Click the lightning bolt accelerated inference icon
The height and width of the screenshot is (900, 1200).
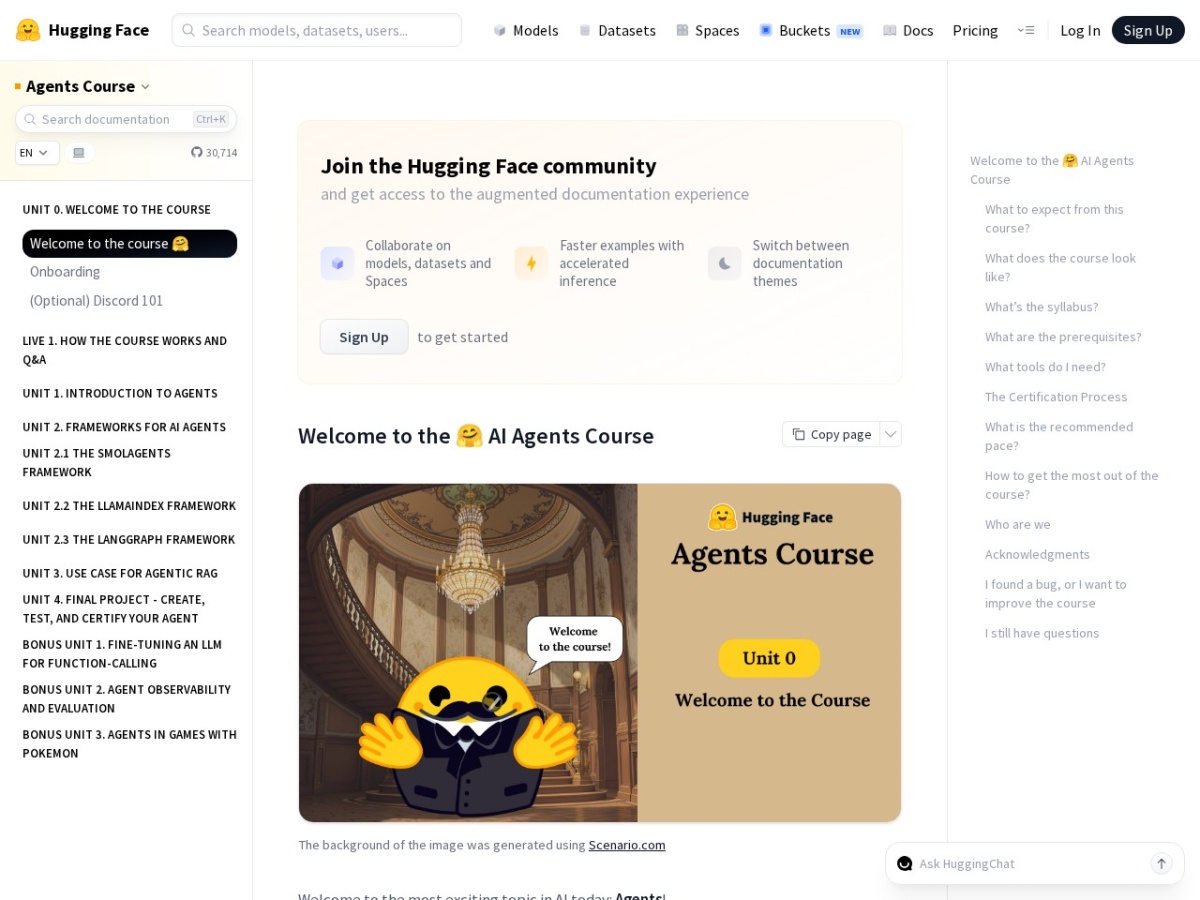531,263
